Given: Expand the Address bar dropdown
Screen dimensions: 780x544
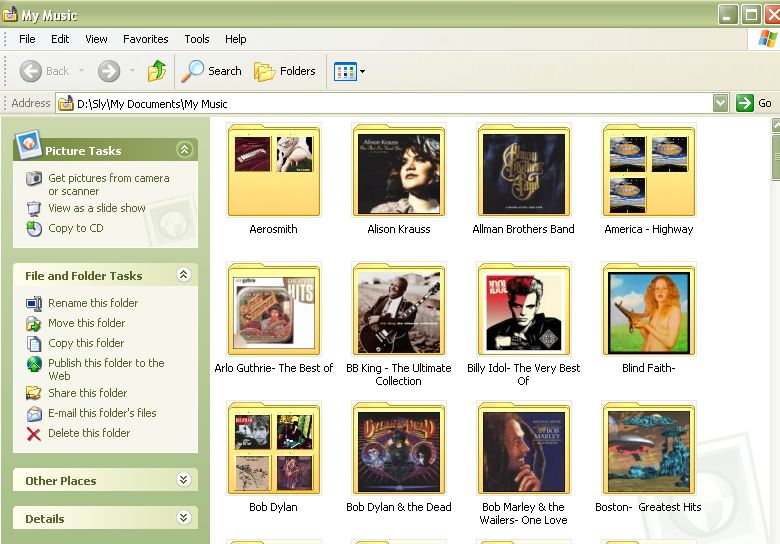Looking at the screenshot, I should click(720, 103).
